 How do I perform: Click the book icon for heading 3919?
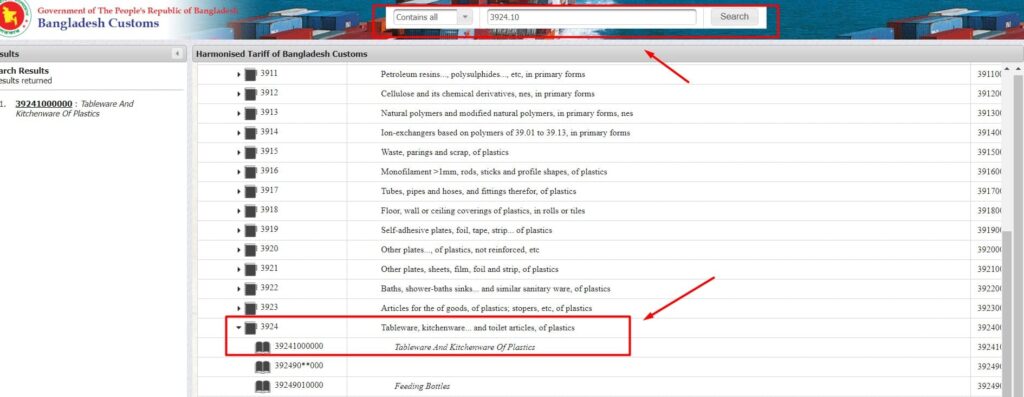point(251,230)
